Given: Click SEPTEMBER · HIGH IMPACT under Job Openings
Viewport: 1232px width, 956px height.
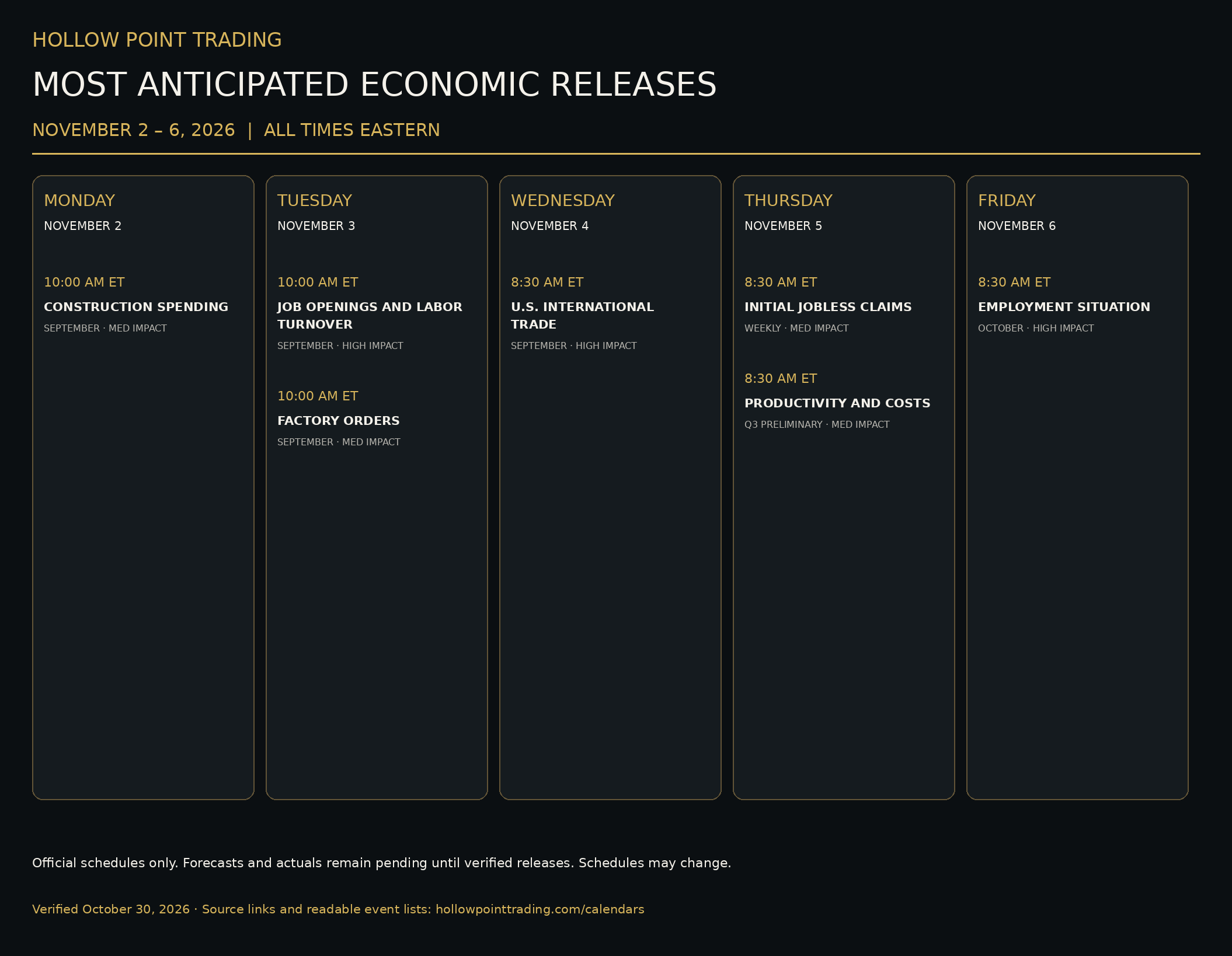Looking at the screenshot, I should pyautogui.click(x=340, y=346).
